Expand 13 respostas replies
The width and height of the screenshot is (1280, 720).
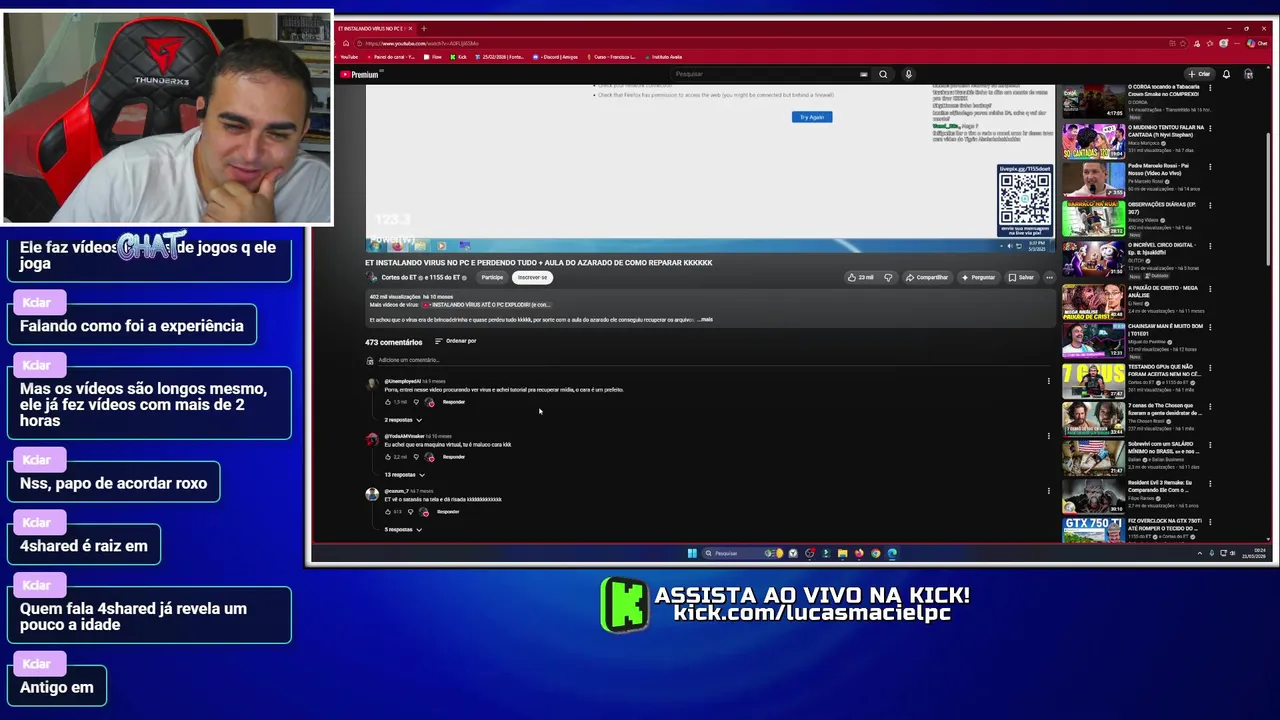point(405,475)
